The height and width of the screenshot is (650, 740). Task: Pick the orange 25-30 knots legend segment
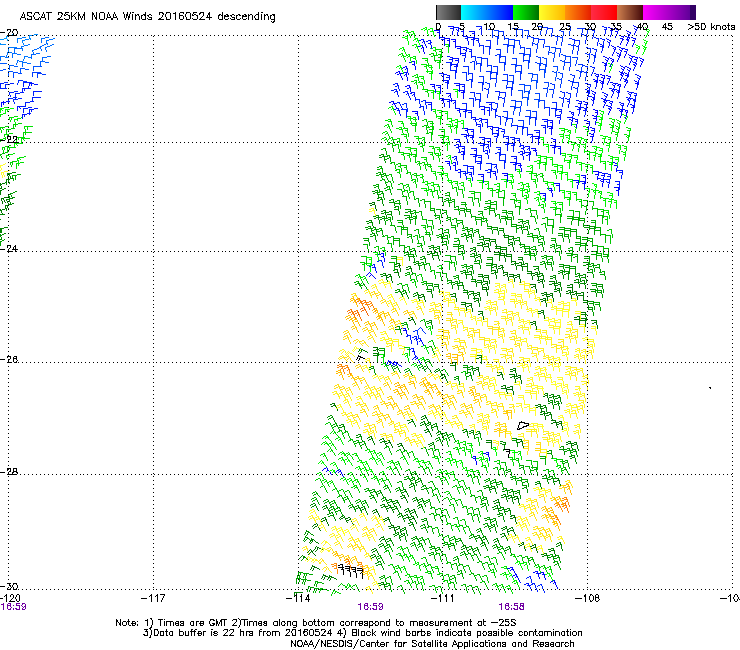point(578,12)
